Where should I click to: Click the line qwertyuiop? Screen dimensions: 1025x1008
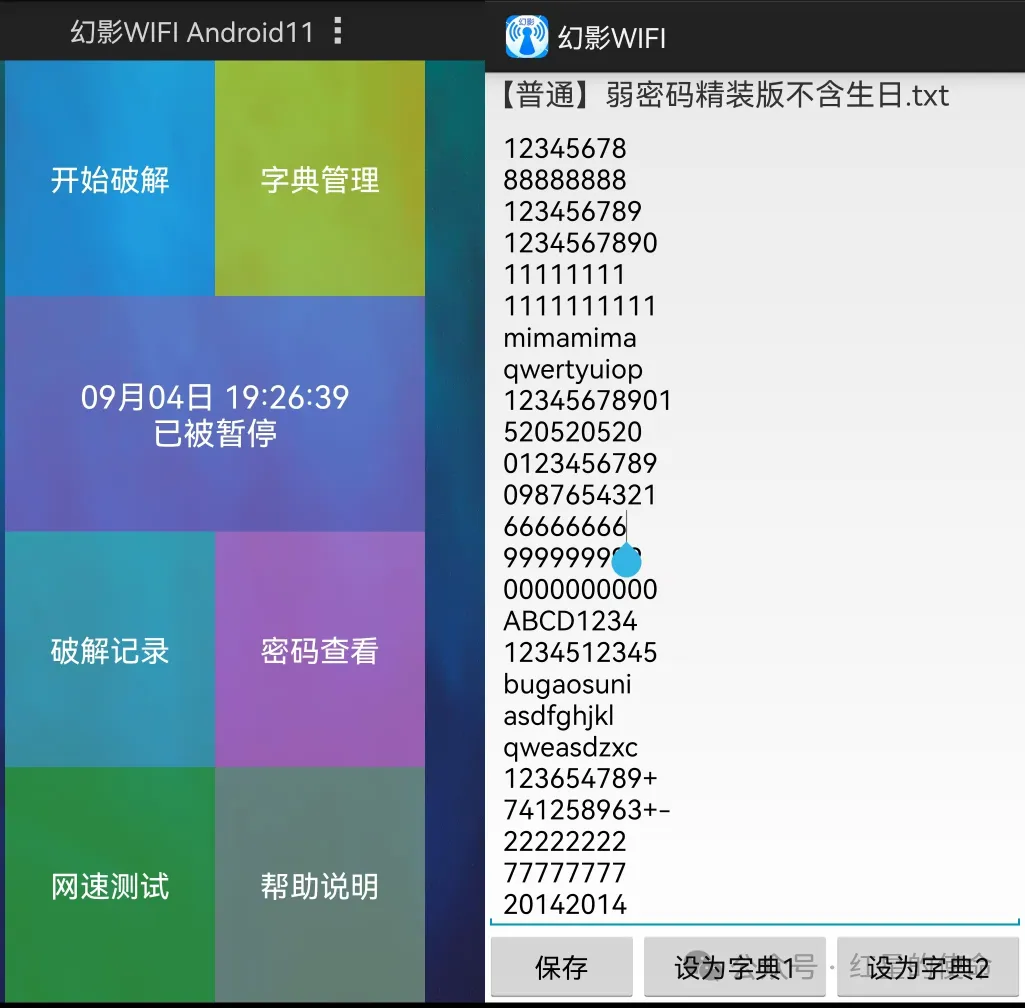[x=573, y=370]
